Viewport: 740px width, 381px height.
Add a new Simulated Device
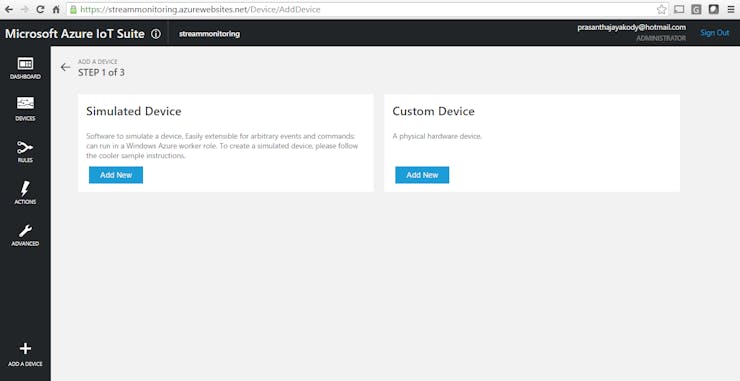click(x=116, y=175)
